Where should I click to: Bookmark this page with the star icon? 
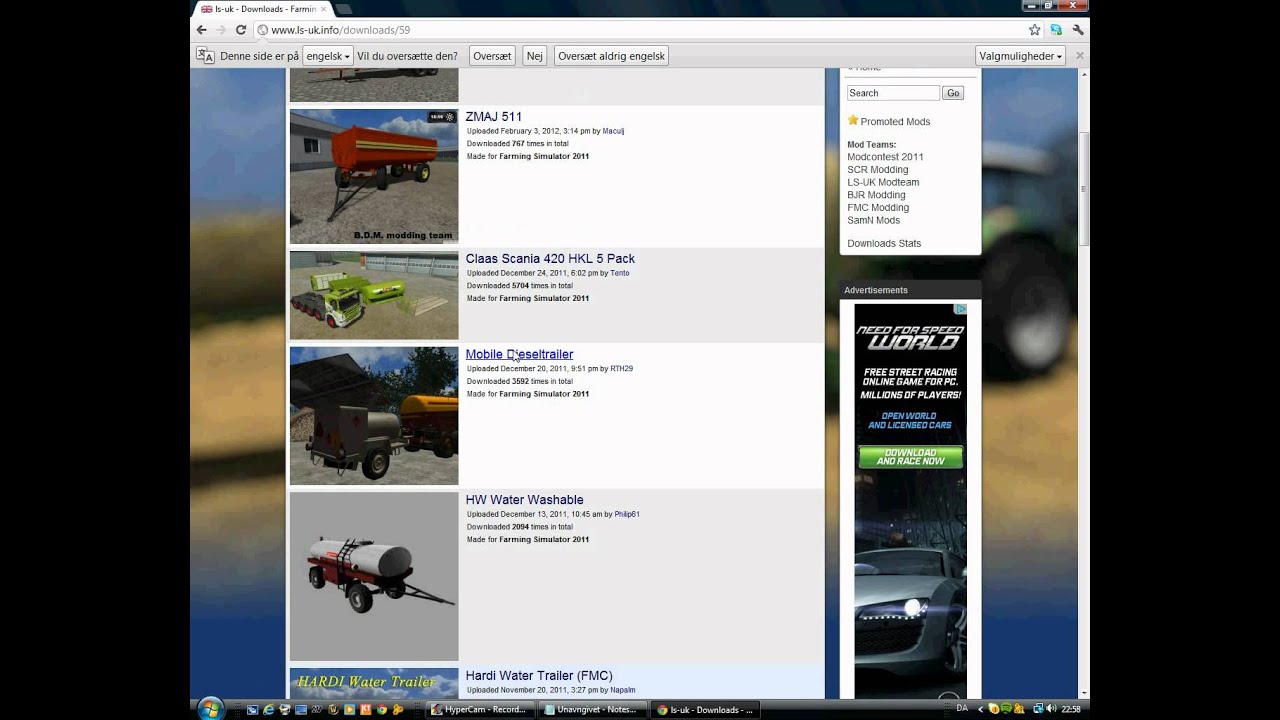click(1035, 30)
